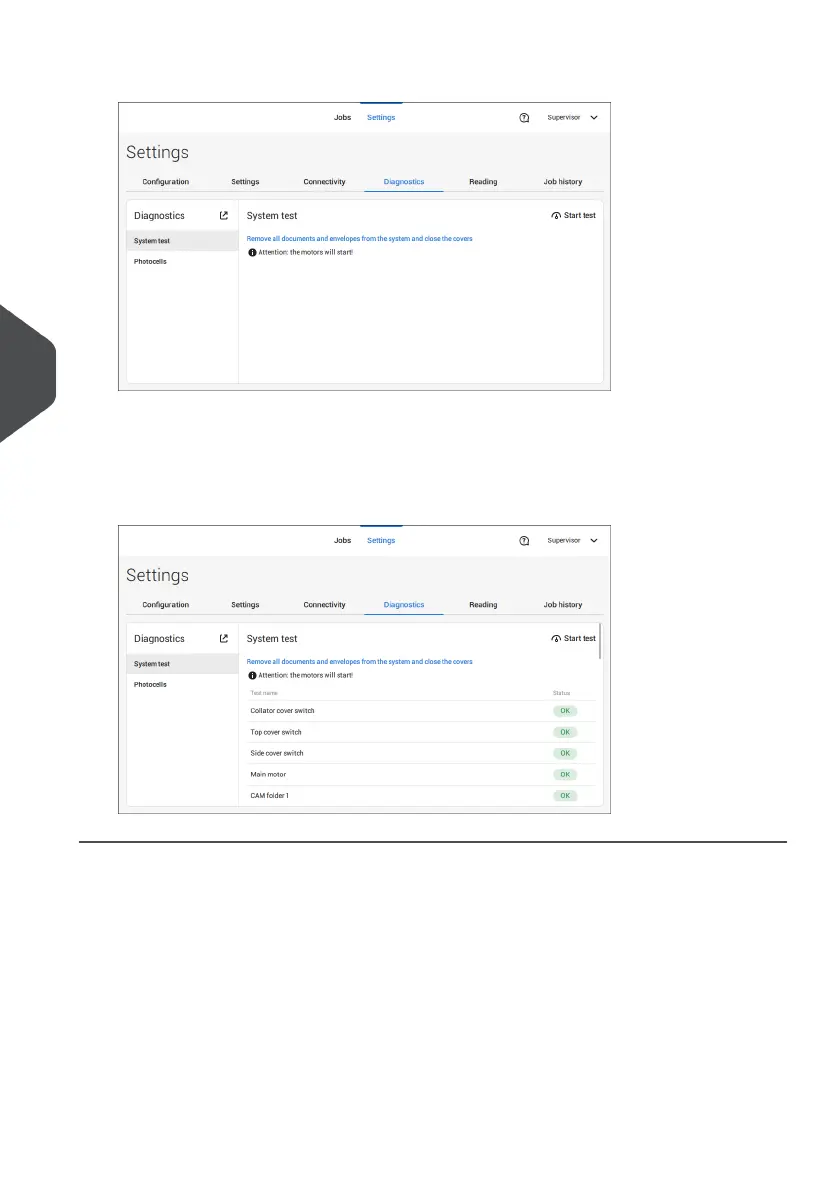Click Main motor test row
The height and width of the screenshot is (1196, 838).
[422, 775]
